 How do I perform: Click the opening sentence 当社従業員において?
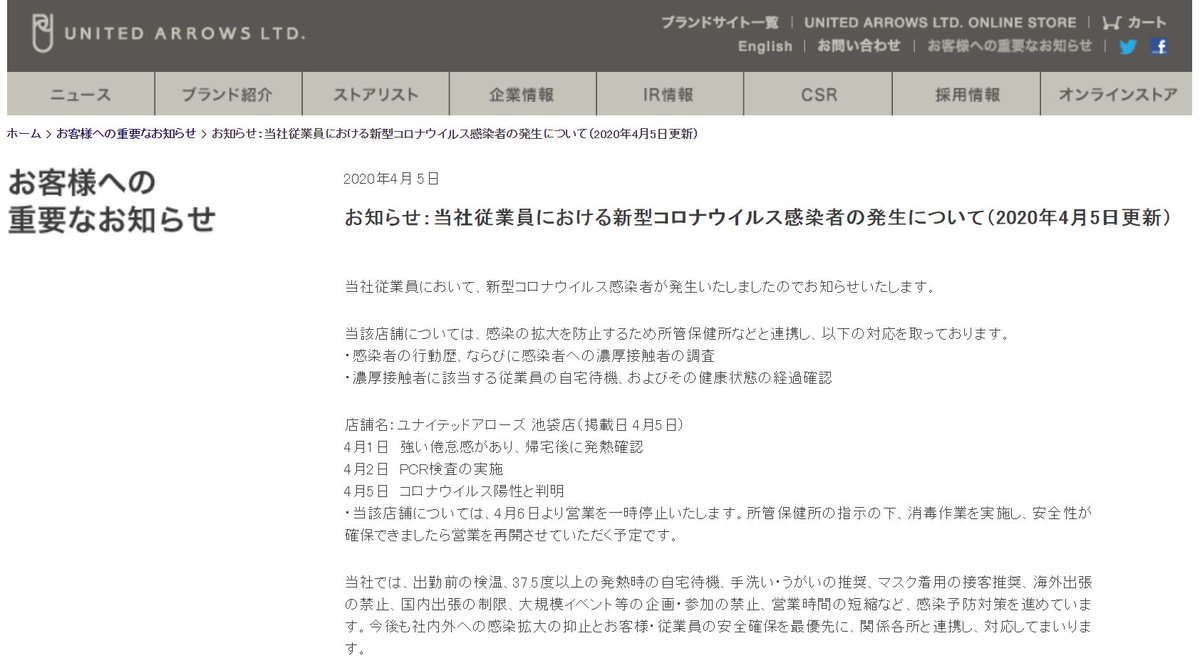(x=639, y=287)
